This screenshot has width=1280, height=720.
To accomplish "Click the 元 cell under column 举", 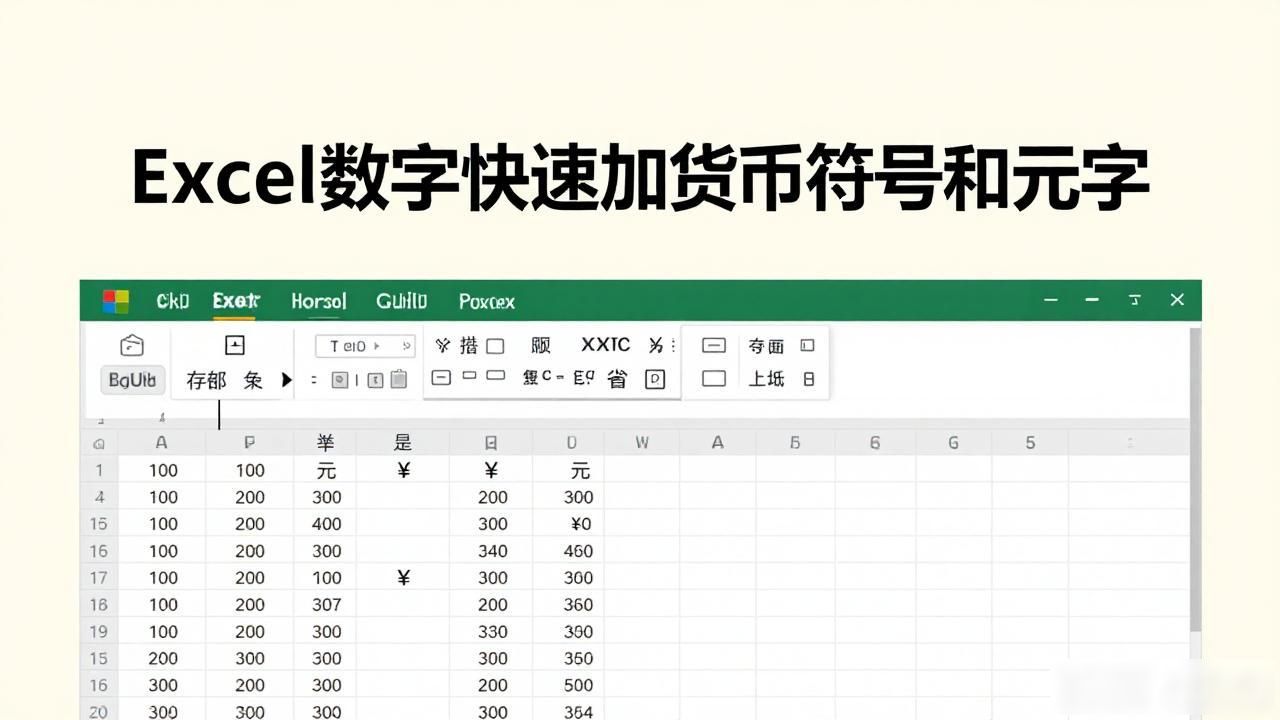I will pyautogui.click(x=326, y=470).
